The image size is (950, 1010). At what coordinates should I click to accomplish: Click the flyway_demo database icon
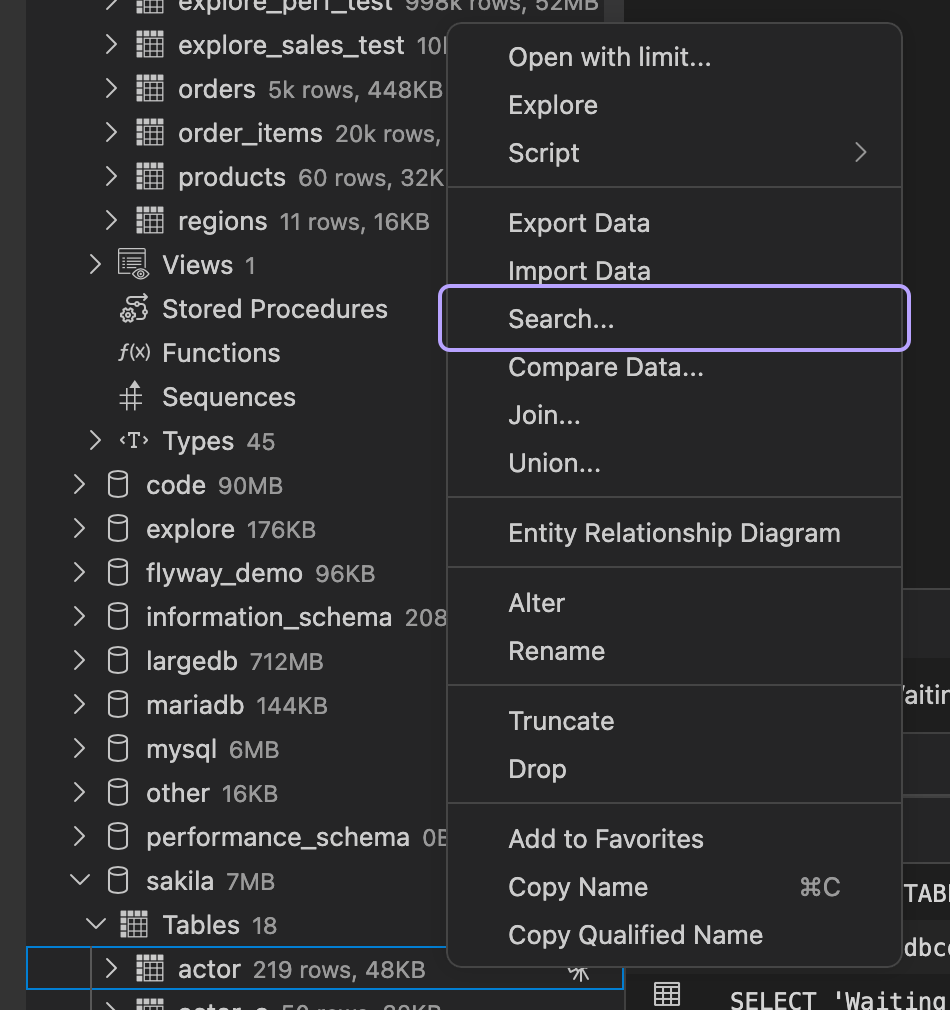click(117, 573)
